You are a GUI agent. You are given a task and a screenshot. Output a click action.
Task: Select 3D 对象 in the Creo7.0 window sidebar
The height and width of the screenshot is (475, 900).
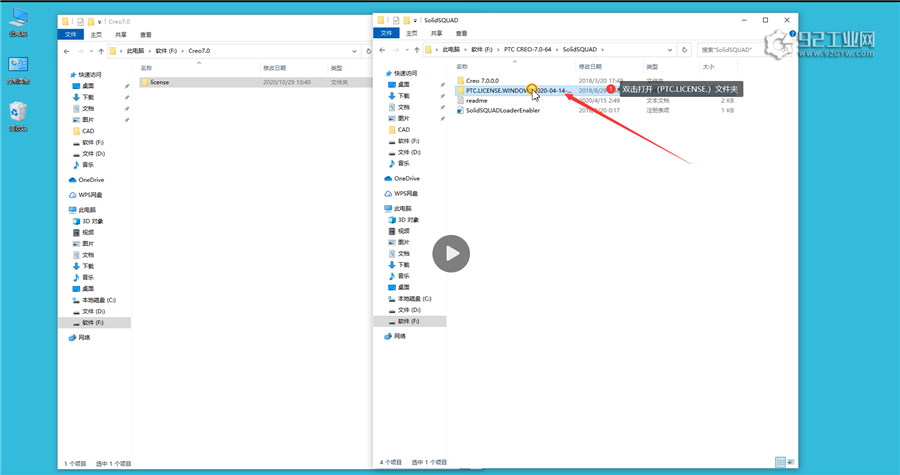click(x=88, y=221)
